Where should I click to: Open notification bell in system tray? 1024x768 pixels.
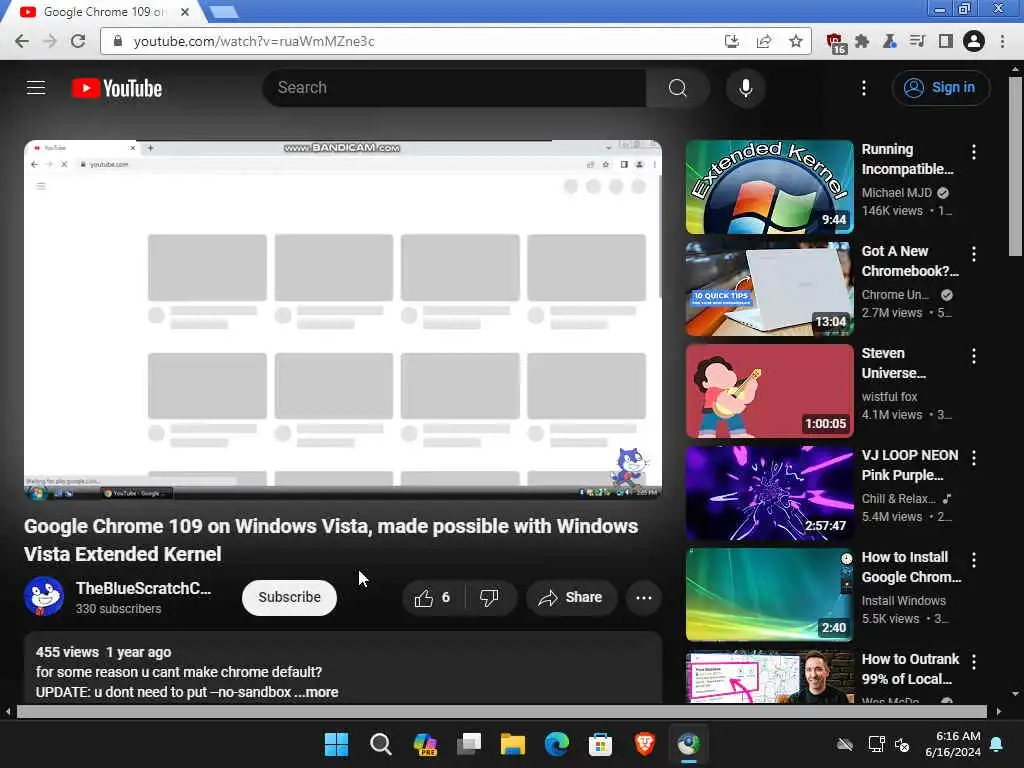pos(997,744)
